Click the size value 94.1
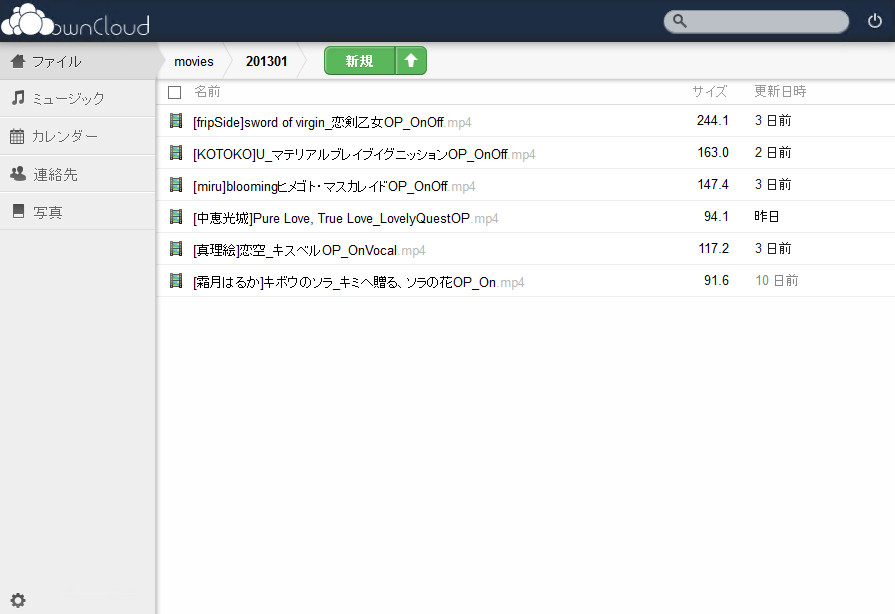 716,216
